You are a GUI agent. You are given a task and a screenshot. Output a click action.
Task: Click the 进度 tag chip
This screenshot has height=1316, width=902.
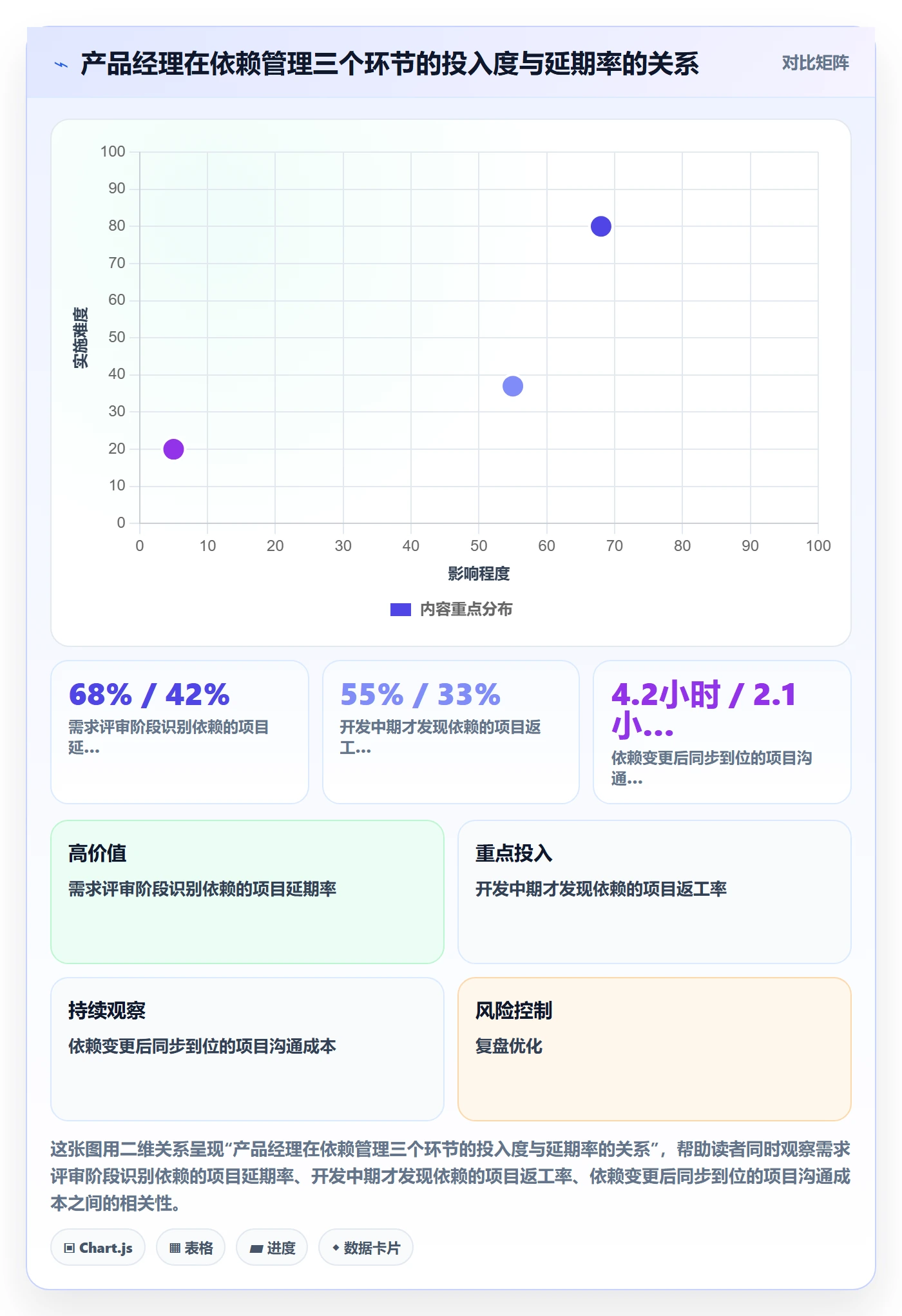click(x=272, y=1248)
